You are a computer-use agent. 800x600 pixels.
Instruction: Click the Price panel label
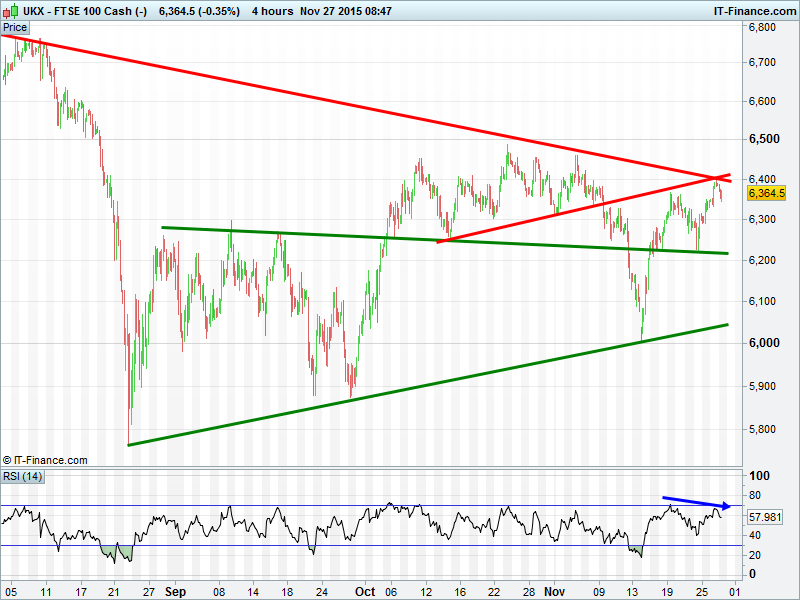coord(15,28)
